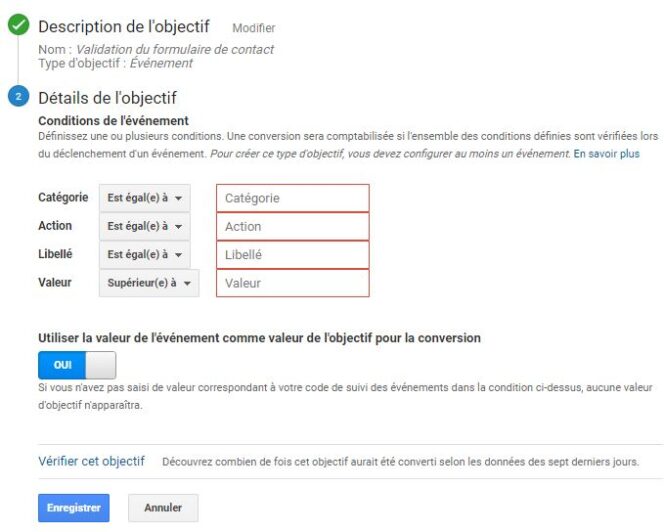The image size is (664, 532).
Task: Click the Annuler button
Action: tap(163, 508)
